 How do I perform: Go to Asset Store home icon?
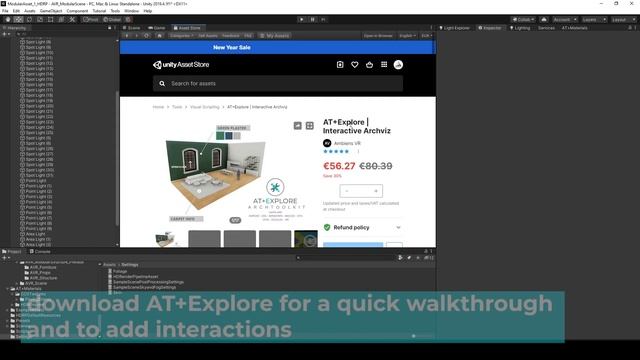pos(160,36)
